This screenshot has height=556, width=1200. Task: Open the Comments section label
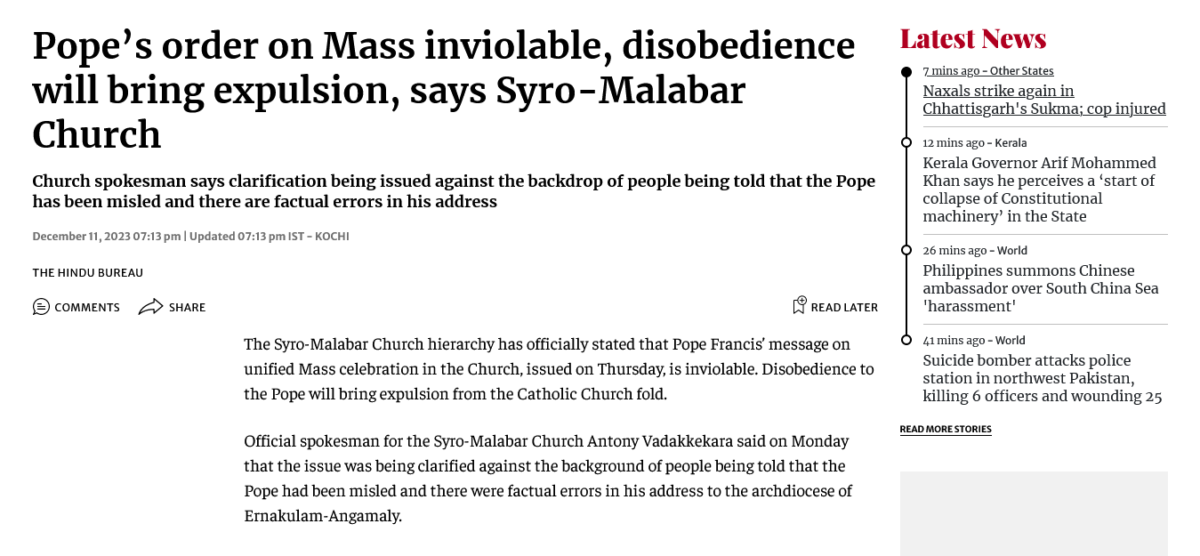[87, 308]
